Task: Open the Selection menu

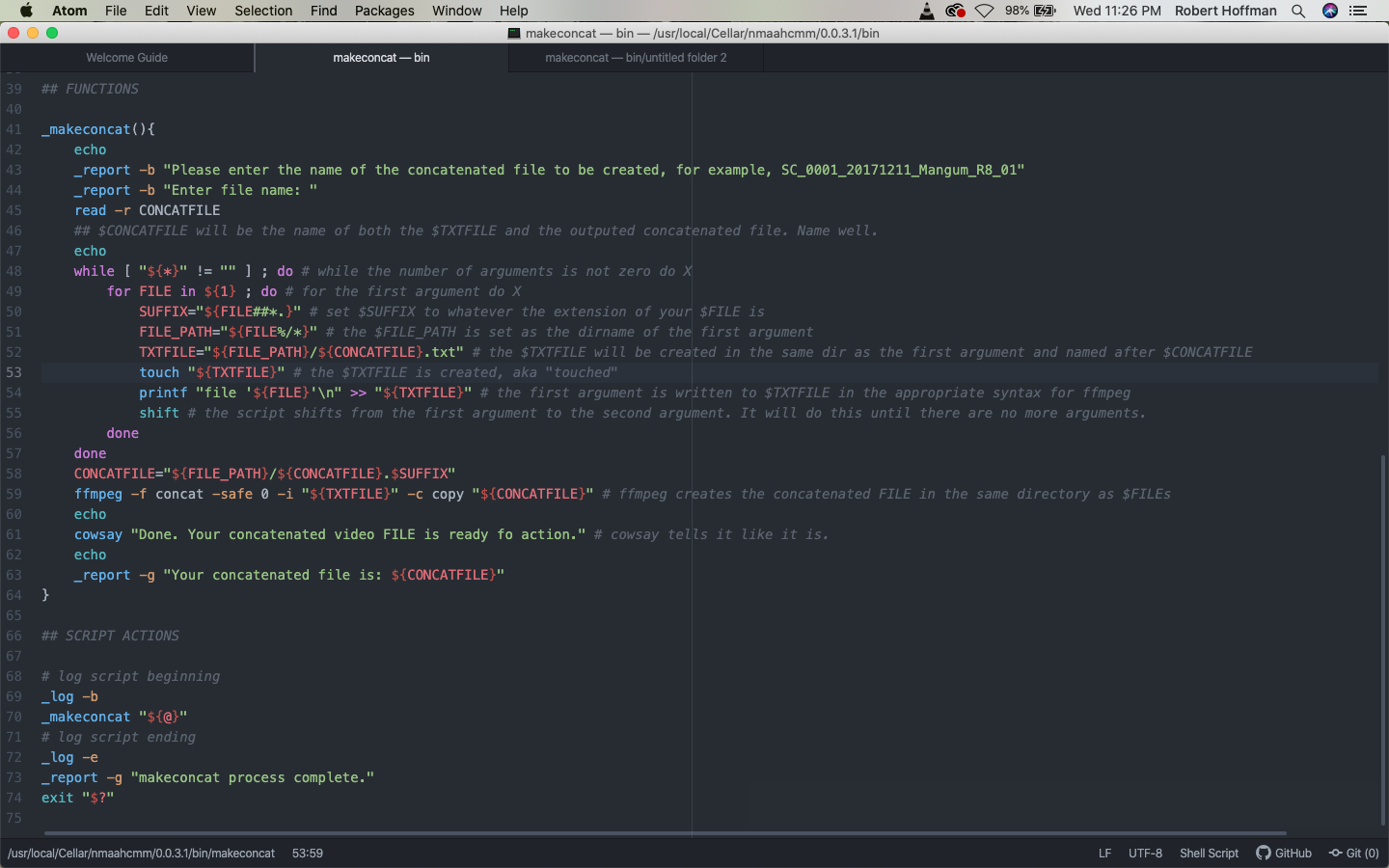Action: coord(263,11)
